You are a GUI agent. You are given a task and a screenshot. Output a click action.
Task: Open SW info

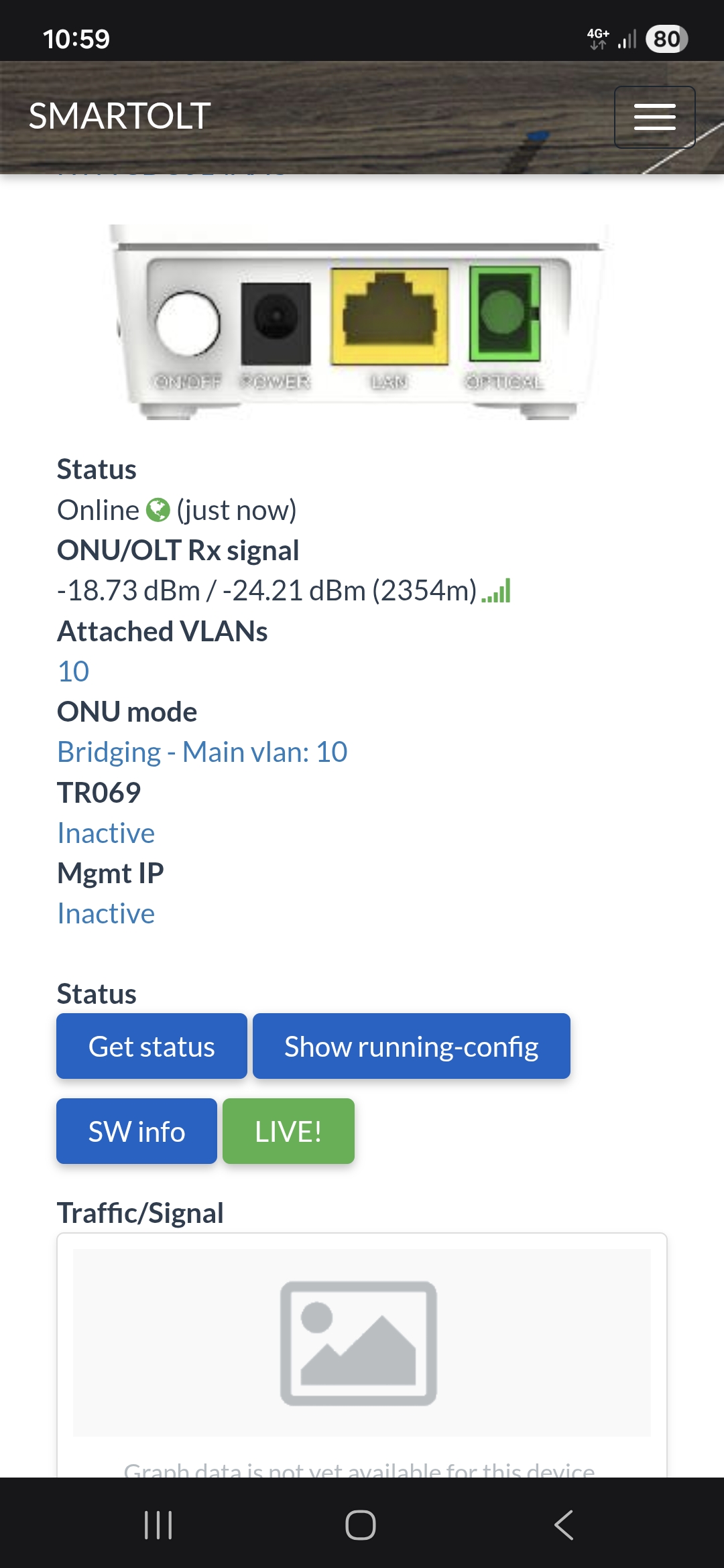[137, 1132]
